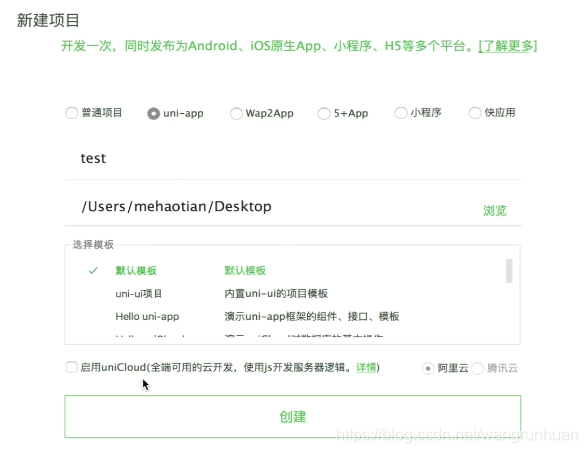Click the template list scrollbar thumb

[509, 271]
